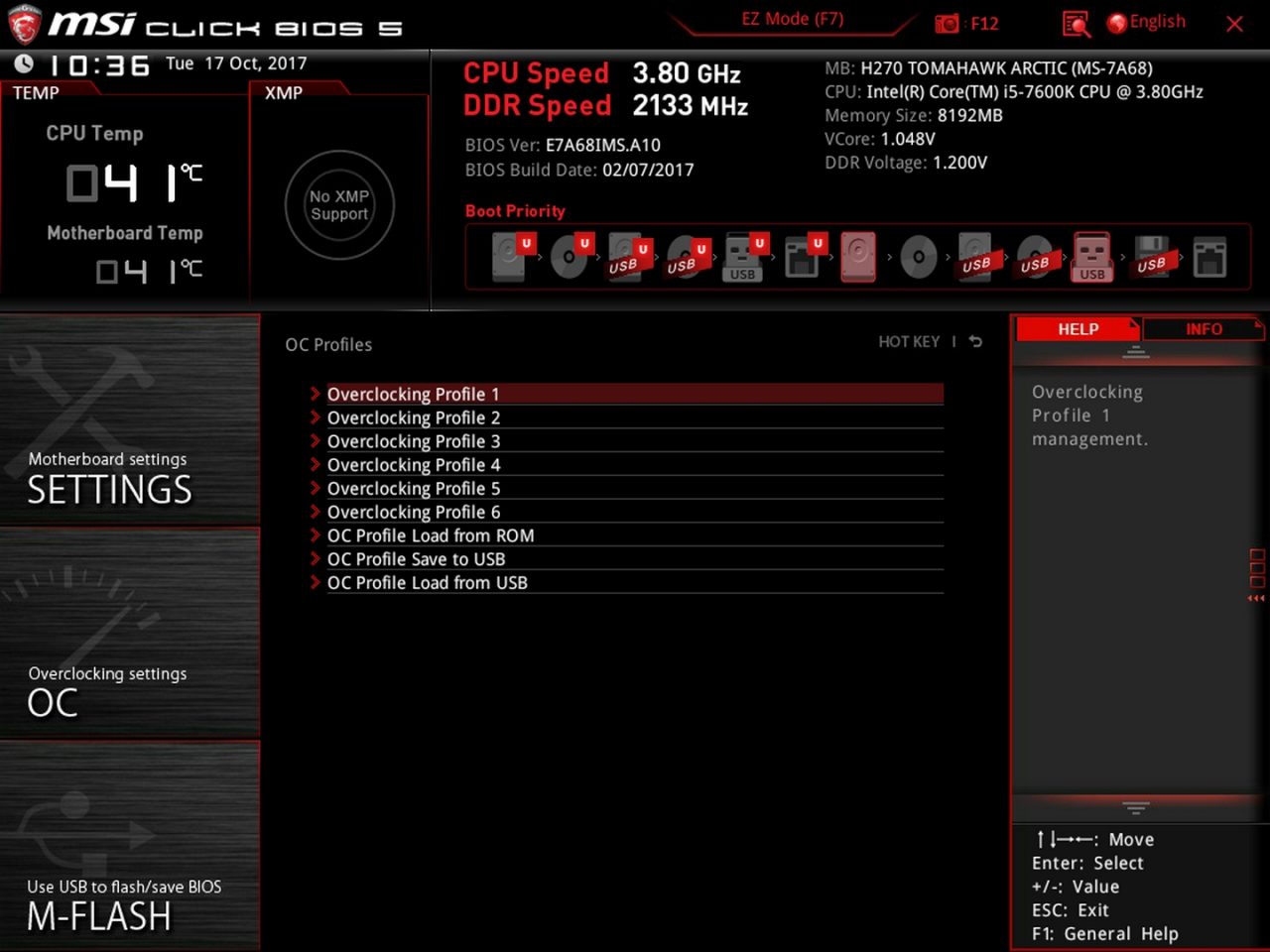Click the top grip handle of help panel
This screenshot has width=1270, height=952.
(x=1136, y=352)
